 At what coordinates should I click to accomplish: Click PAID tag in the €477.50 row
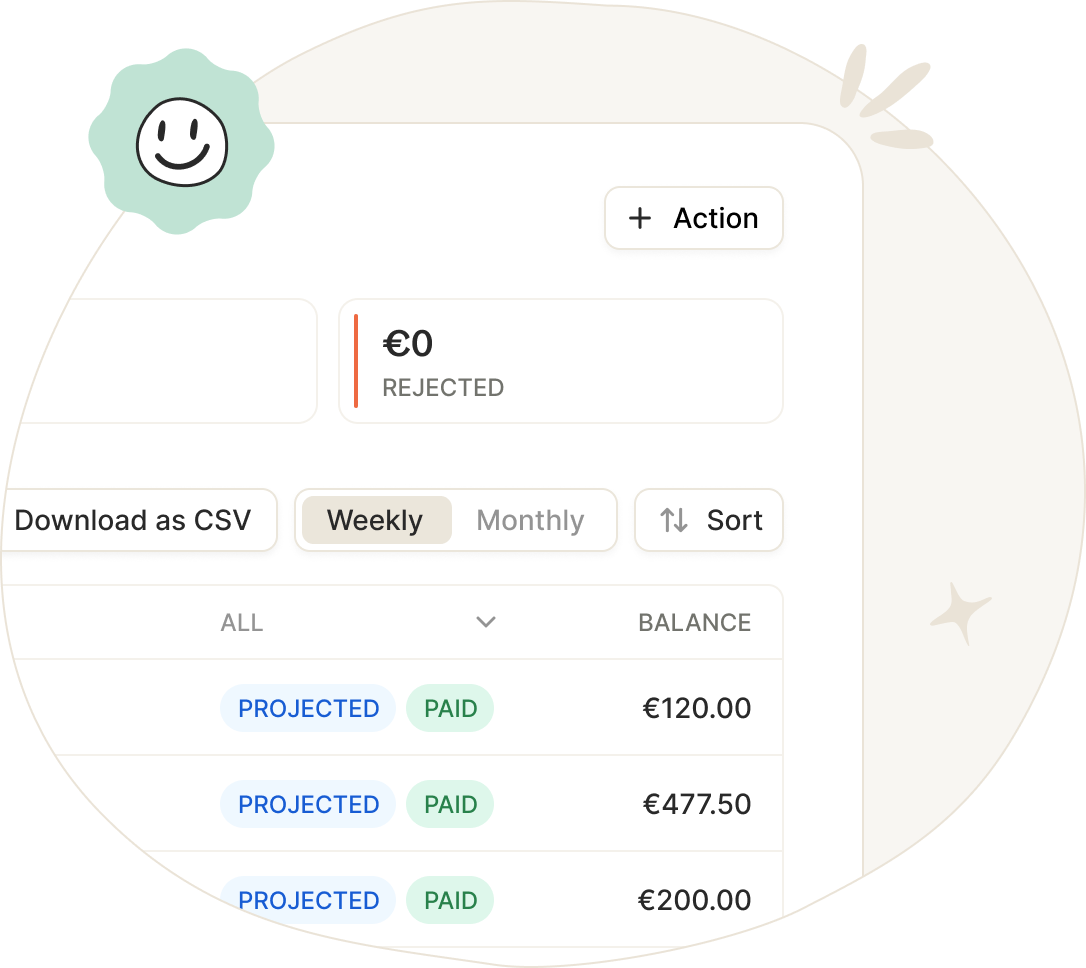(x=450, y=805)
